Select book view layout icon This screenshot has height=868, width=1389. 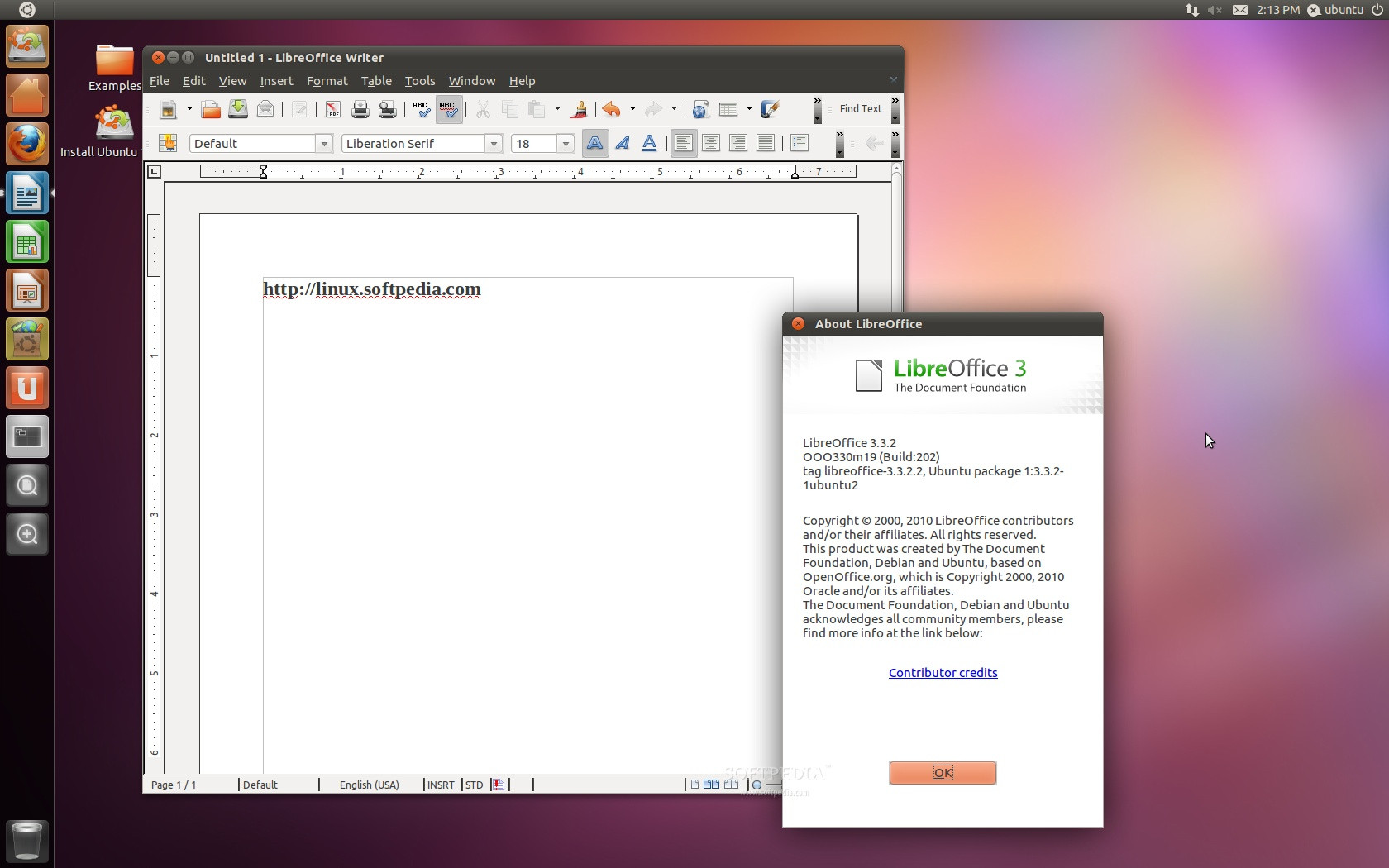[731, 785]
